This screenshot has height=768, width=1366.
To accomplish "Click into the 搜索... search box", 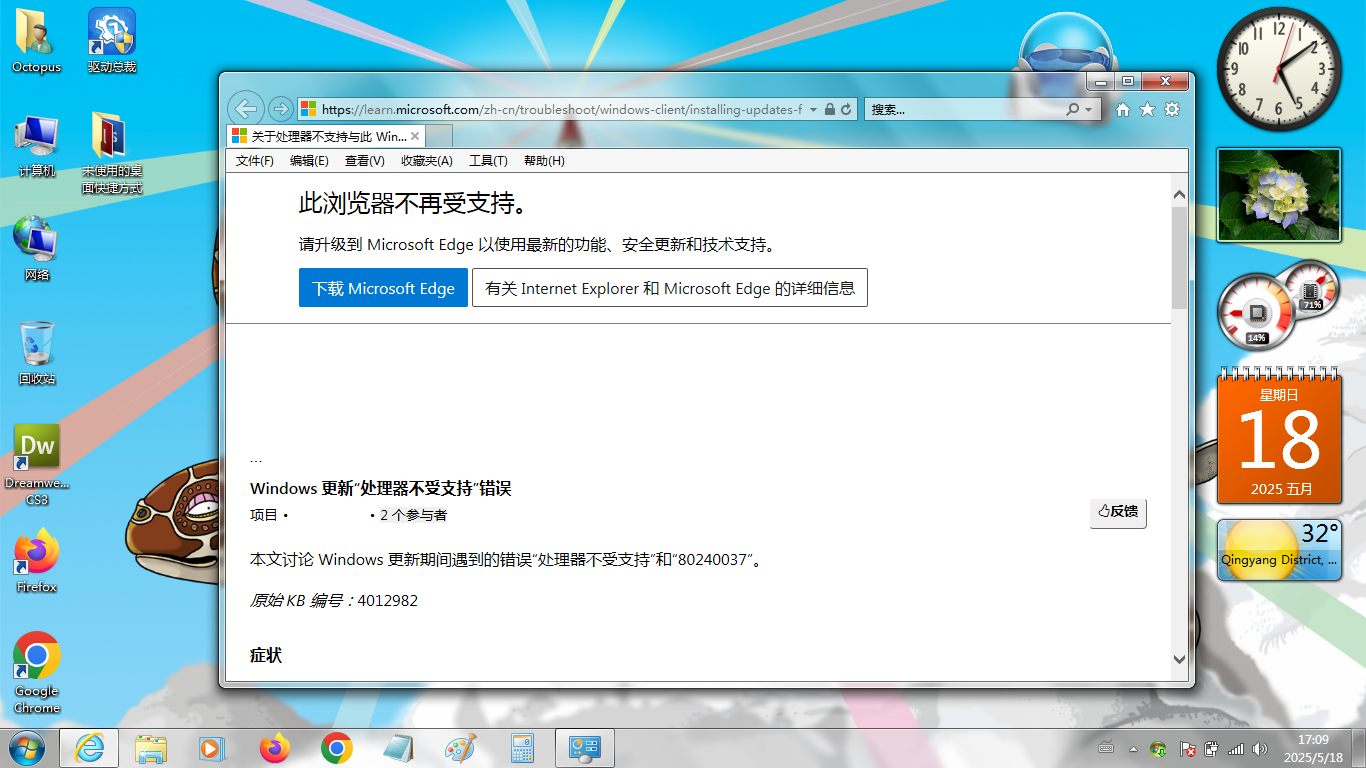I will [x=965, y=109].
